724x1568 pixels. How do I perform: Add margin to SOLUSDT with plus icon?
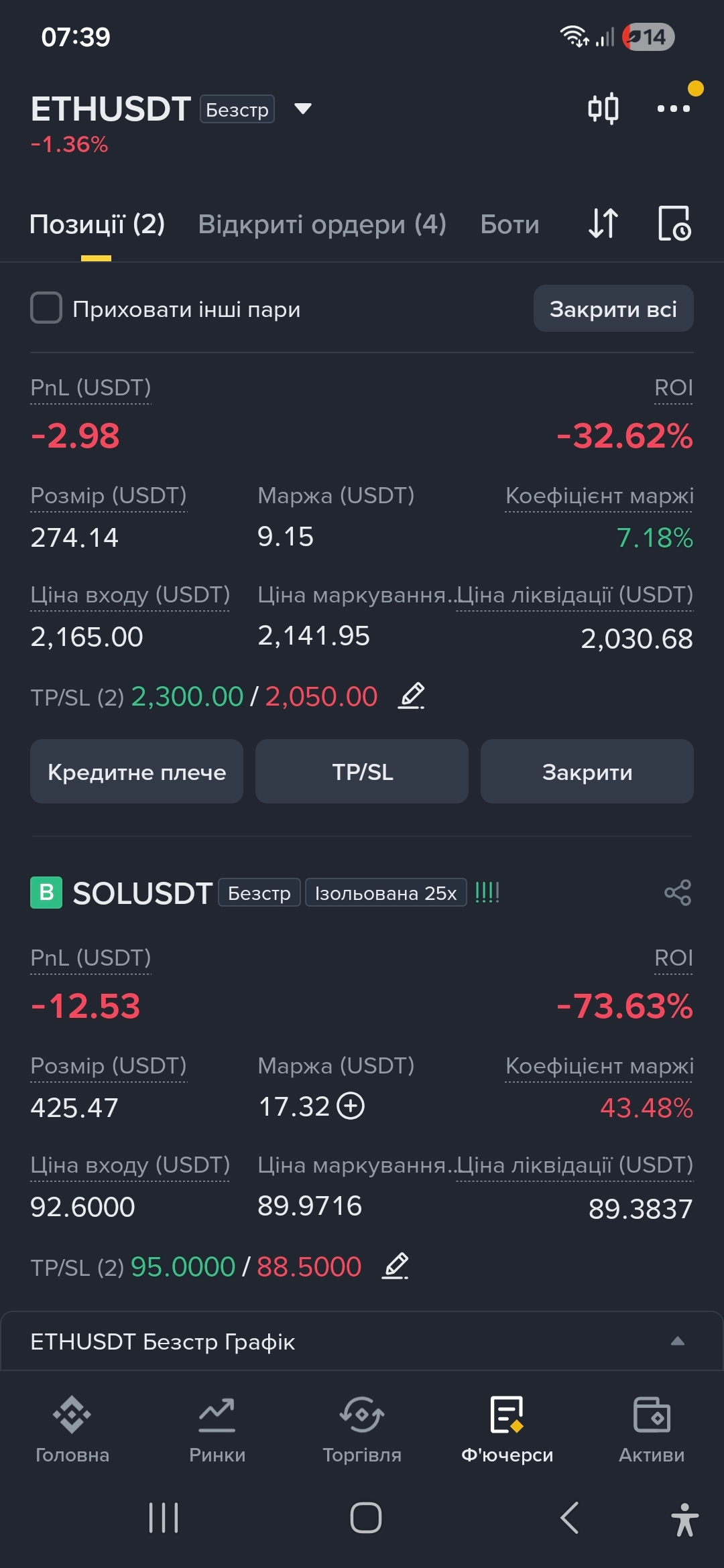click(351, 1106)
